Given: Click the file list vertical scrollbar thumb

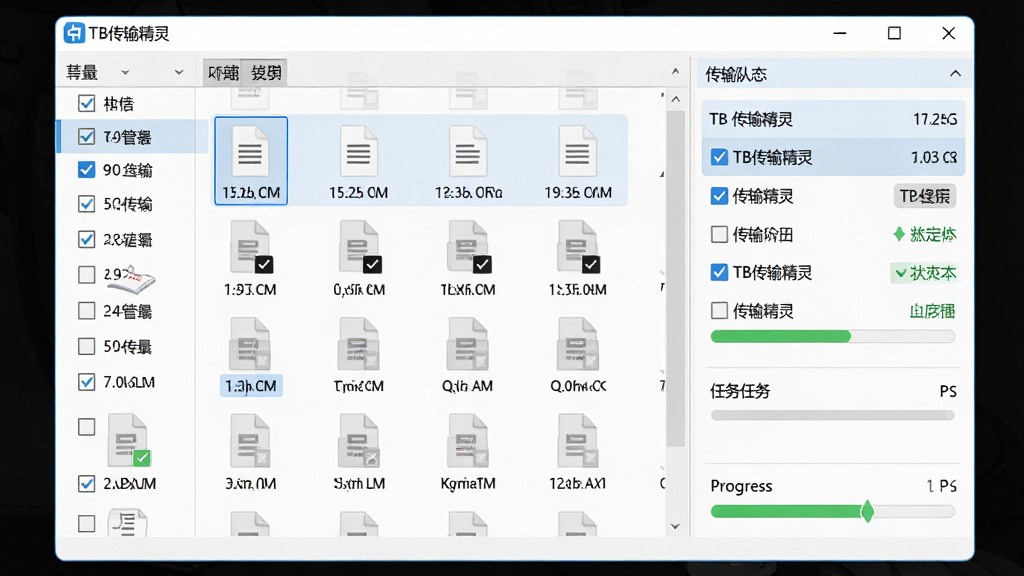Looking at the screenshot, I should point(676,280).
